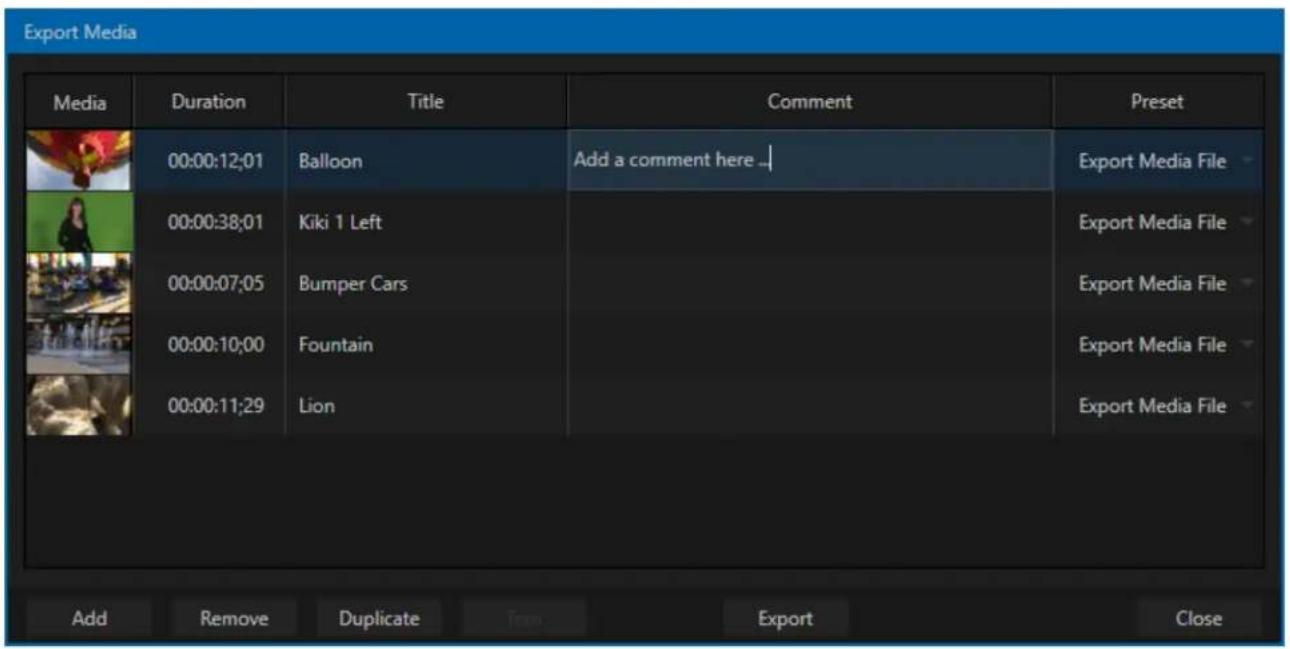
Task: Click the dimmed button next to Duplicate
Action: (524, 618)
